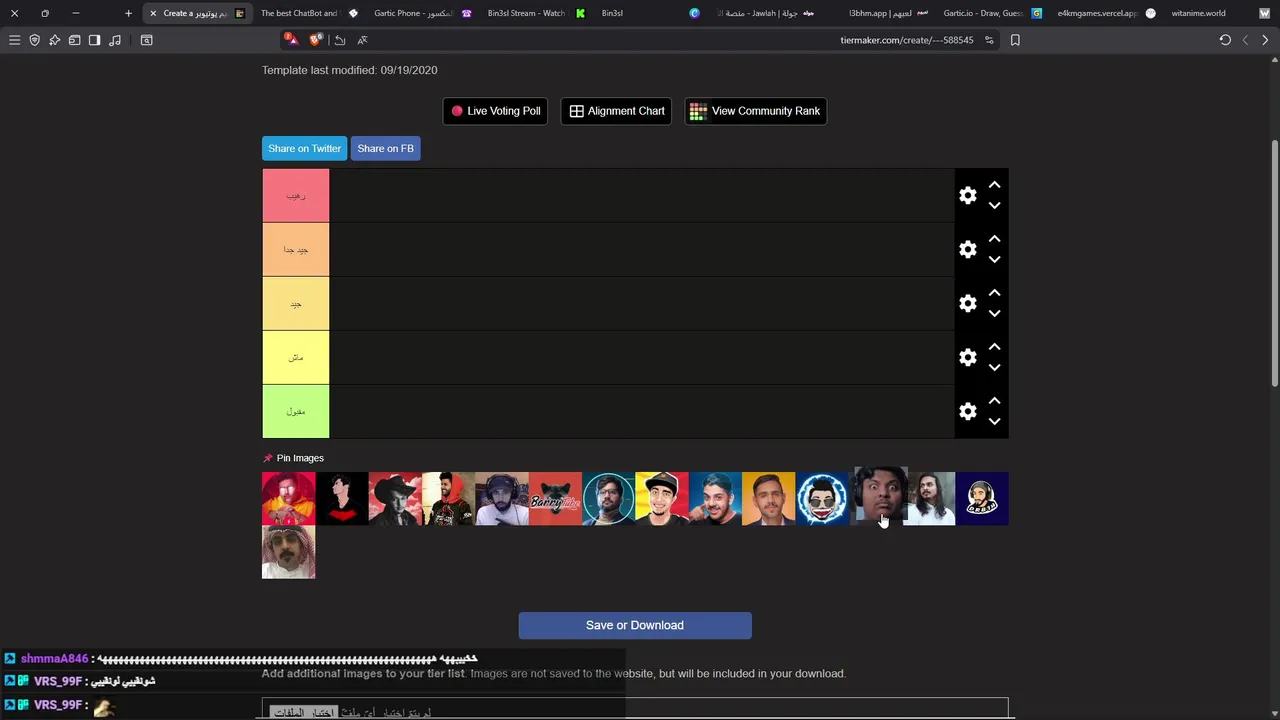Select the bearded mascot logo on navy background
Image resolution: width=1280 pixels, height=720 pixels.
(982, 498)
